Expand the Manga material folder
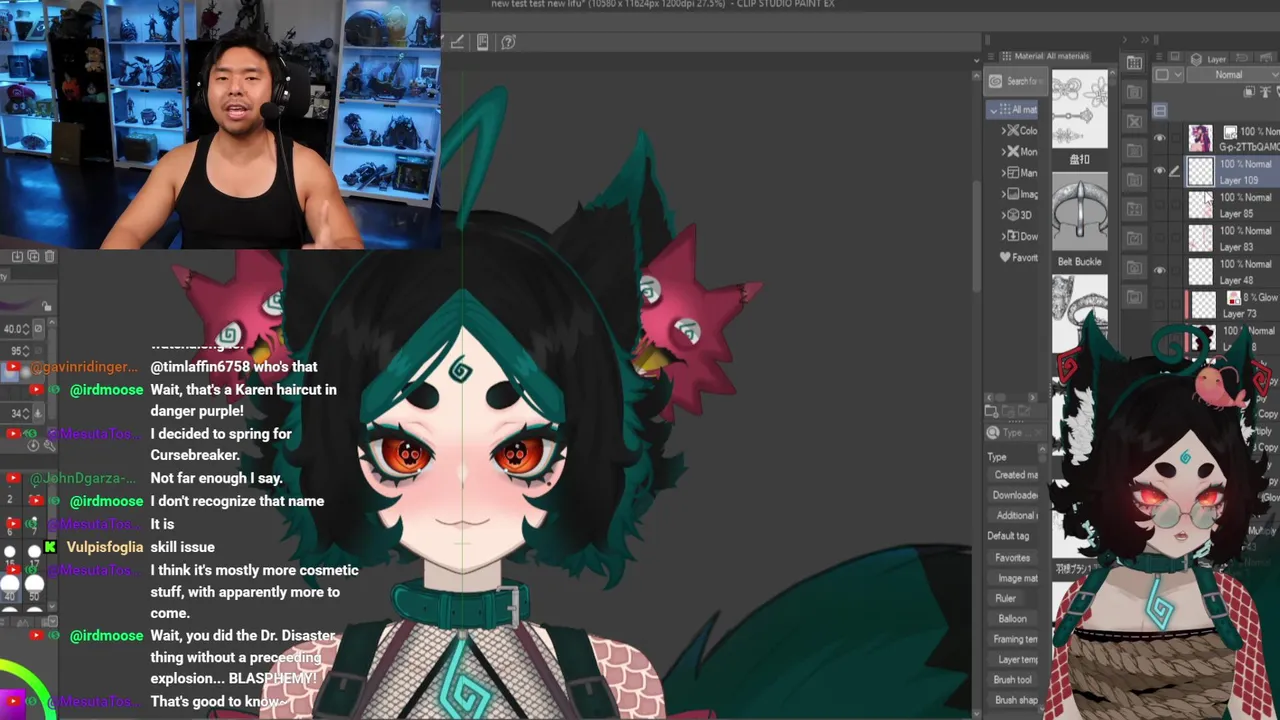 1004,173
